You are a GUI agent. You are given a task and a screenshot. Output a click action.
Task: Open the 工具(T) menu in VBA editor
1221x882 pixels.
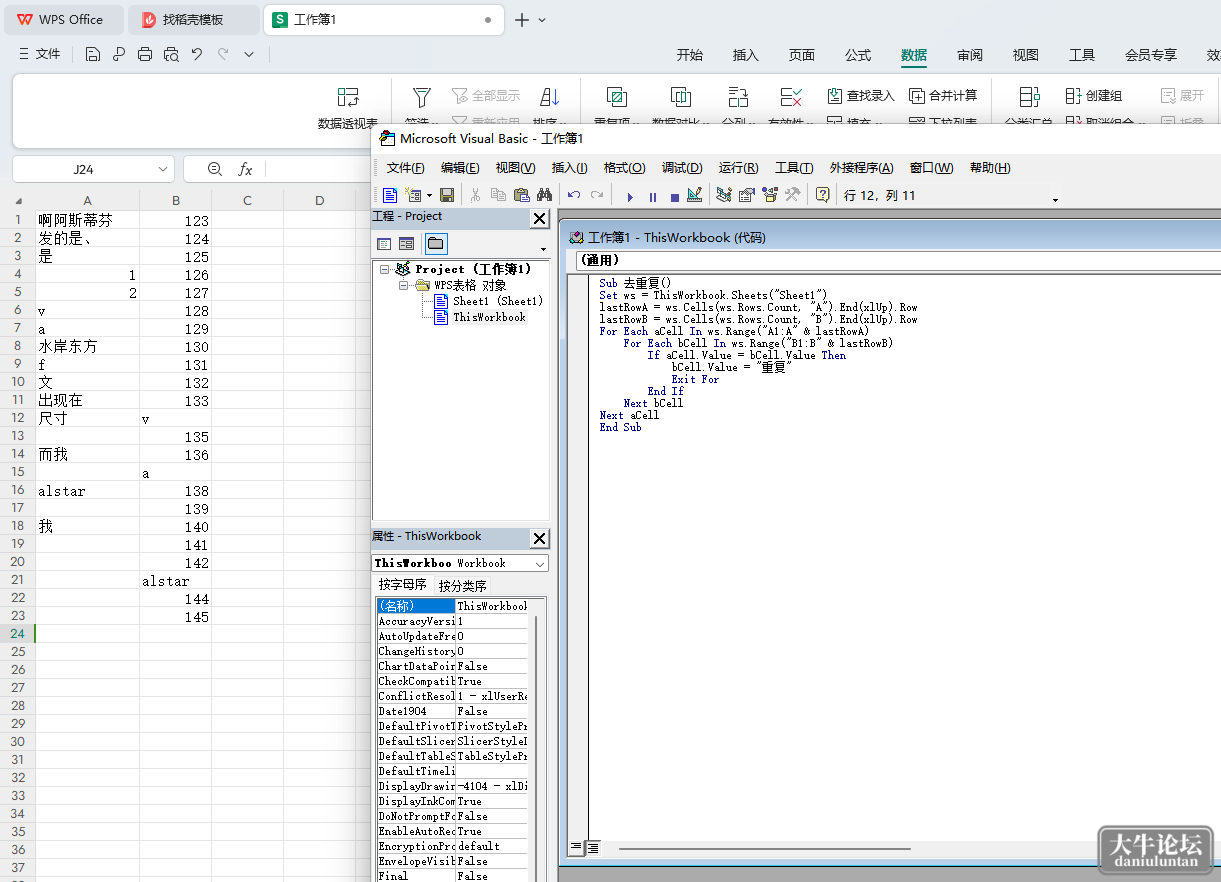click(794, 167)
